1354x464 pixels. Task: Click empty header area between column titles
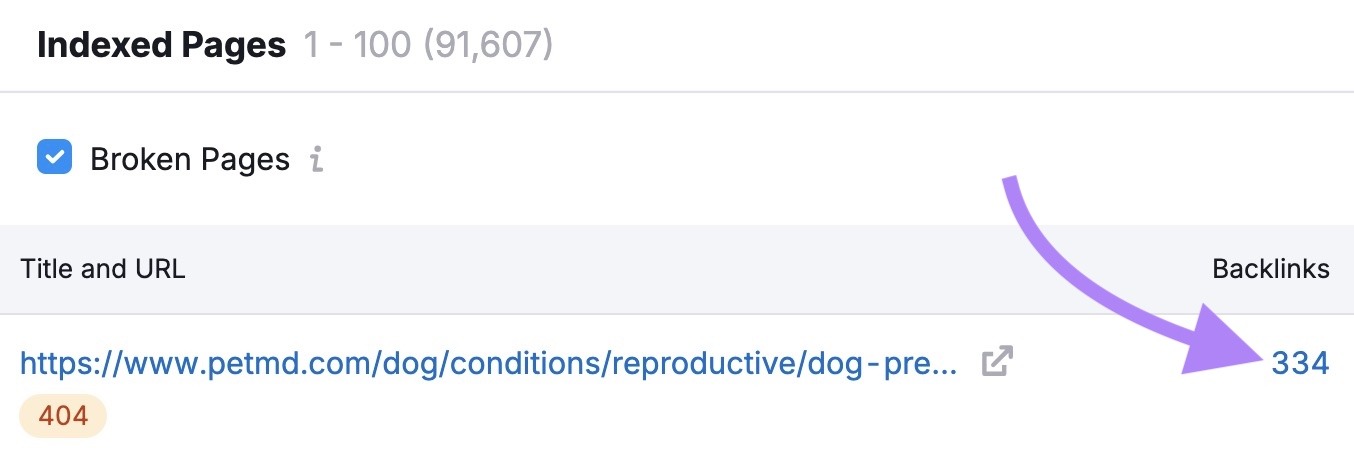click(700, 269)
